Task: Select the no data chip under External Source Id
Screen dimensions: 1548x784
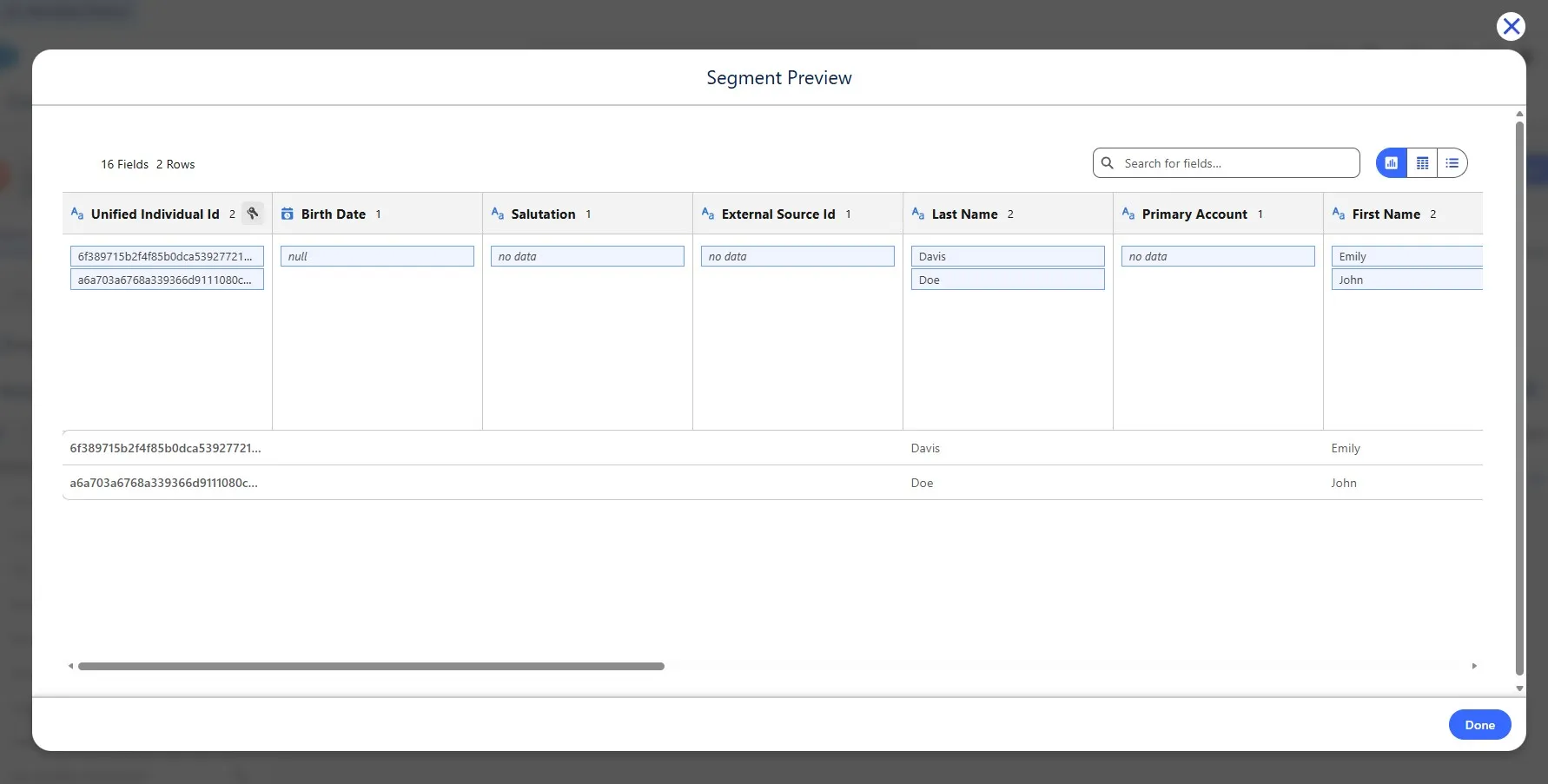Action: (x=797, y=256)
